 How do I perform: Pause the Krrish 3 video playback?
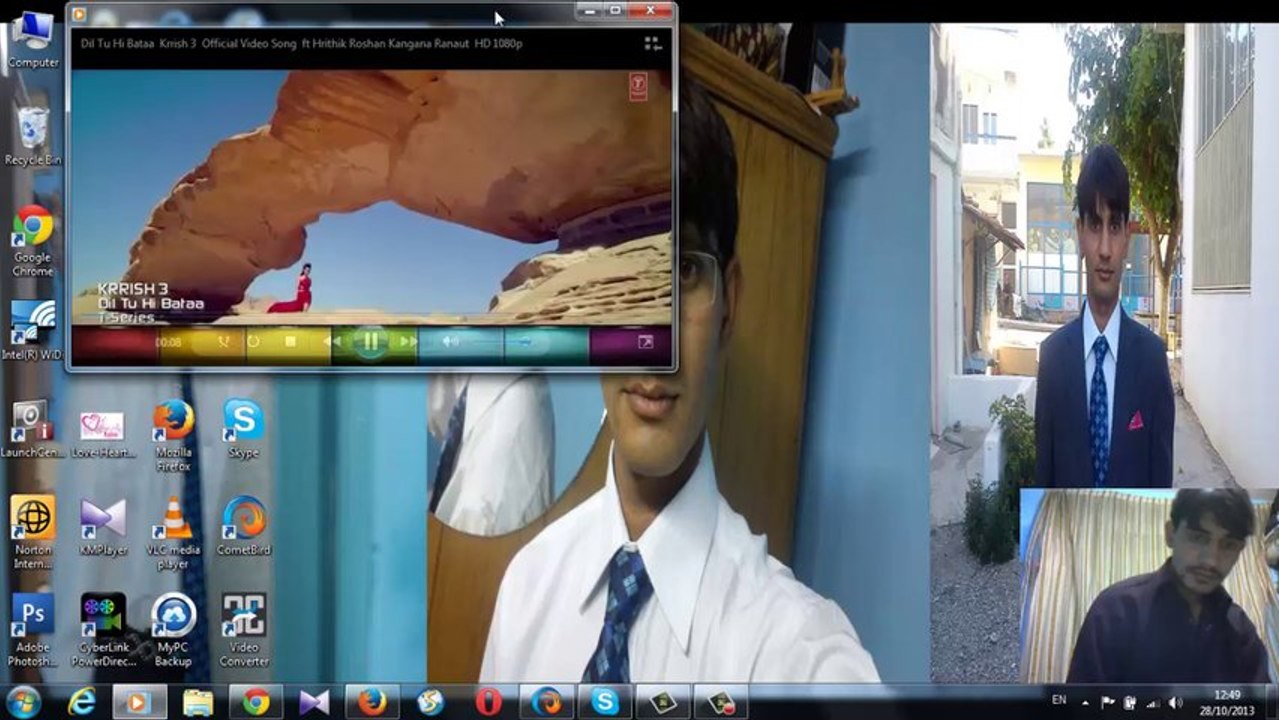(x=370, y=342)
